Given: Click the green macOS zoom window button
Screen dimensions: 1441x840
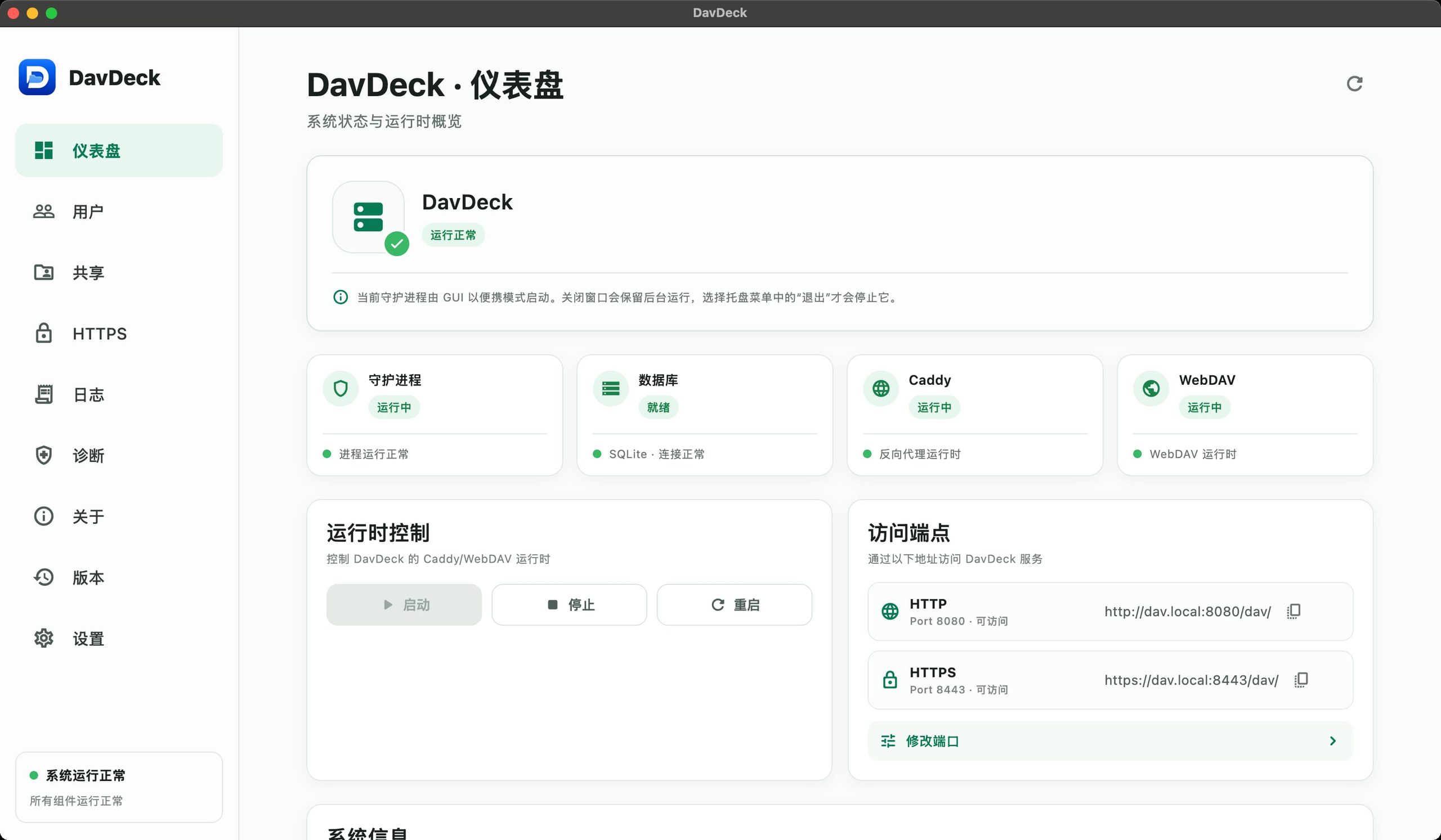Looking at the screenshot, I should 51,13.
